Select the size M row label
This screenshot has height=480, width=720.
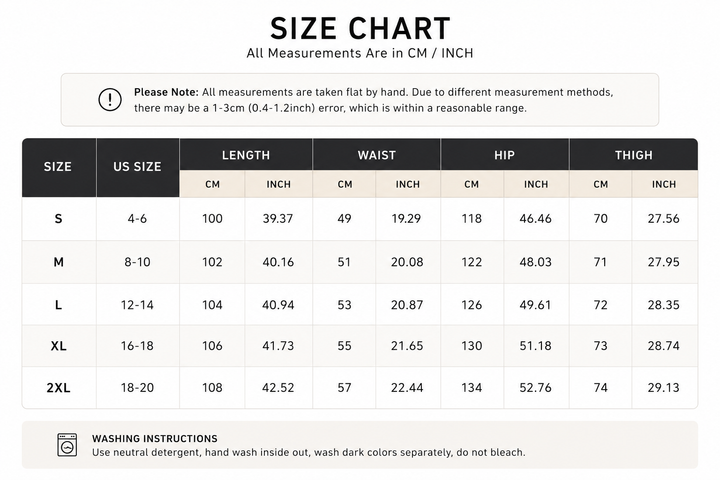click(x=58, y=262)
